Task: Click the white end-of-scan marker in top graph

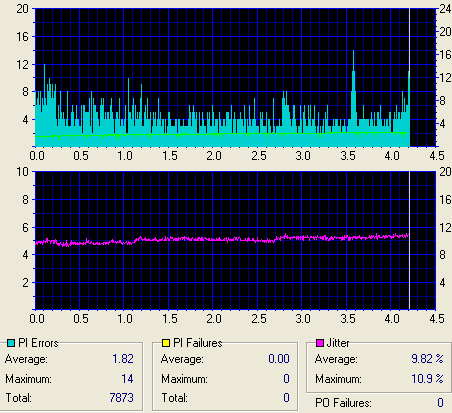Action: click(x=409, y=77)
